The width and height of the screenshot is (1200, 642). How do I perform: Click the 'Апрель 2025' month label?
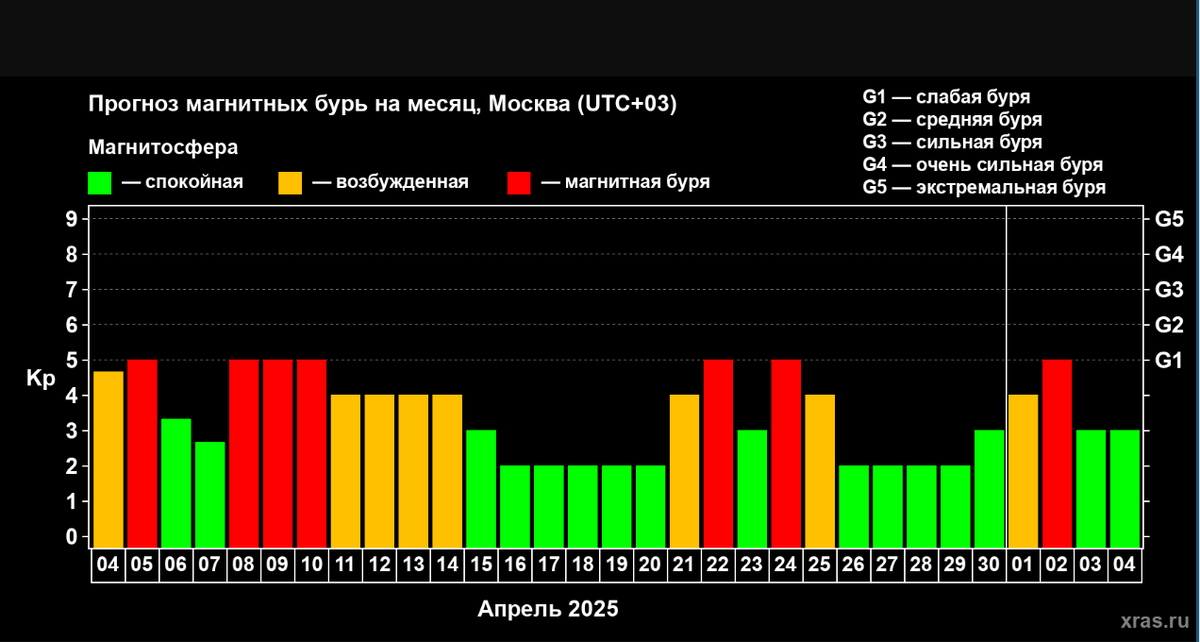(548, 609)
